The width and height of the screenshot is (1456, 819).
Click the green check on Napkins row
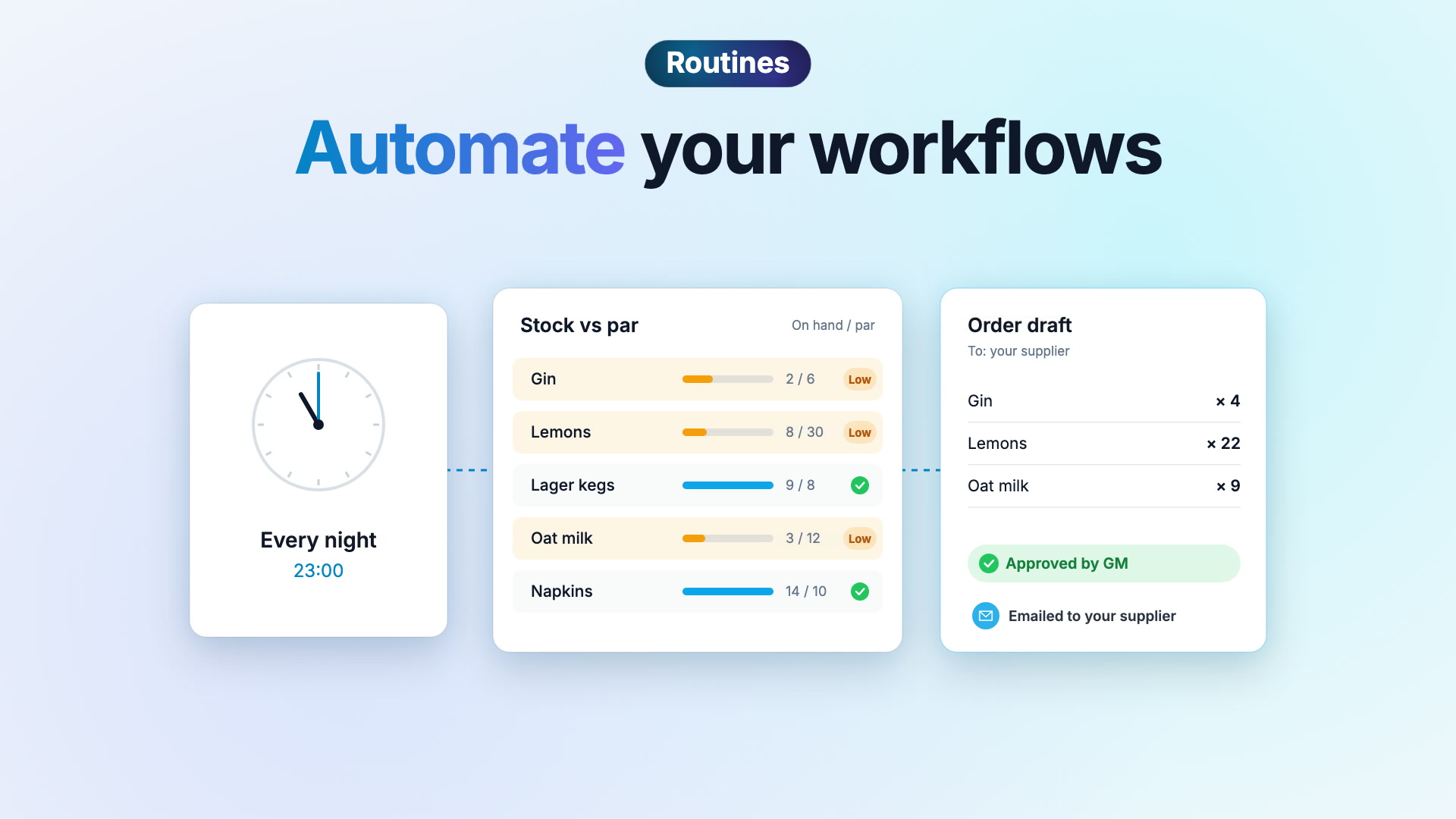click(x=859, y=591)
